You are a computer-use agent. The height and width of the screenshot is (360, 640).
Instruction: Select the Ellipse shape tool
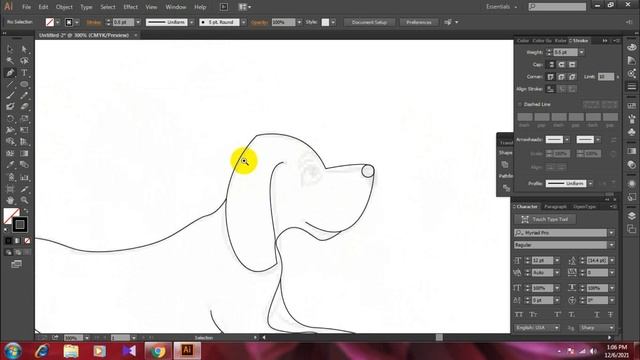[24, 84]
